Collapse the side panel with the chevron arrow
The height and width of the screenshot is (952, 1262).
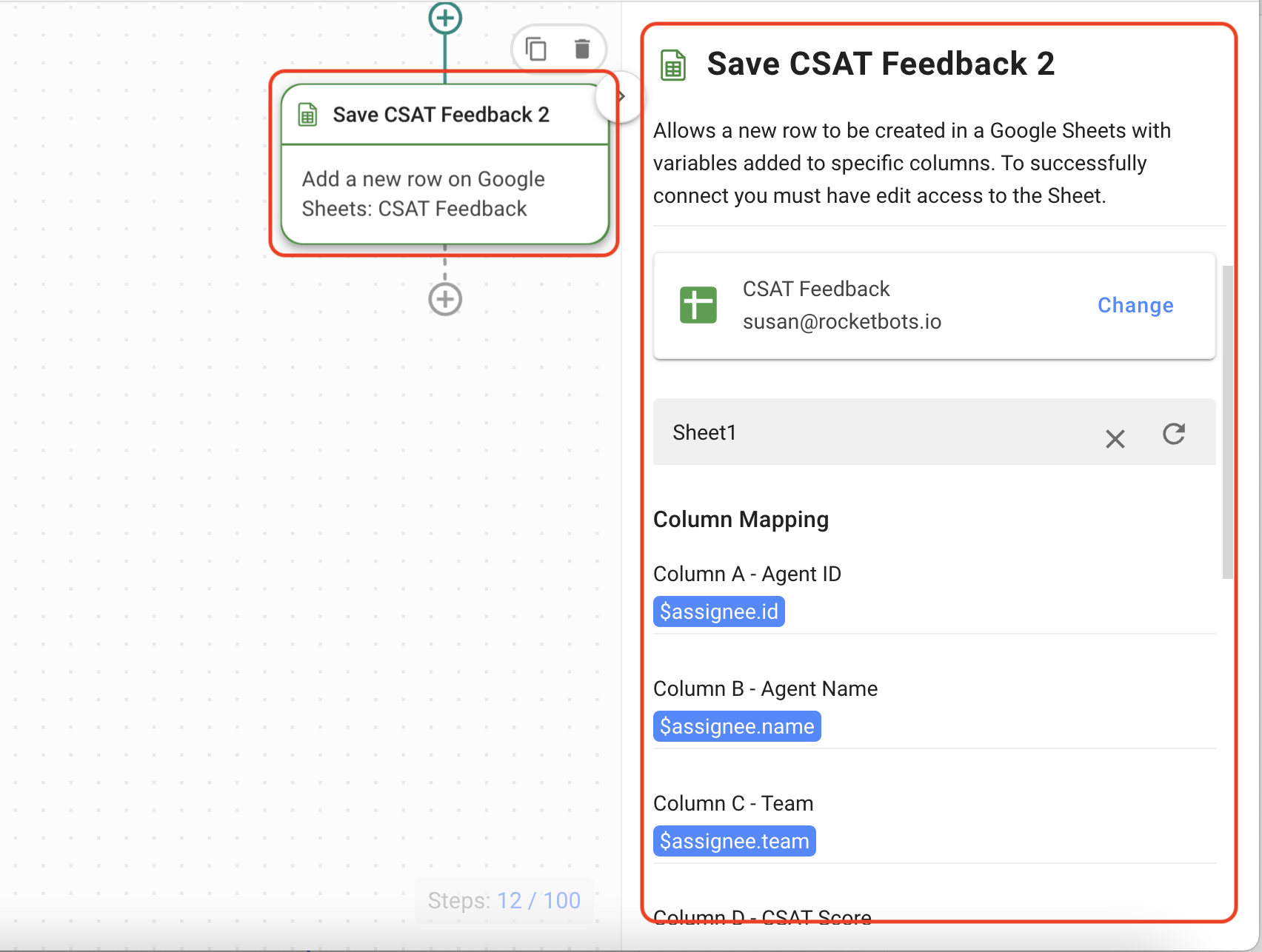tap(621, 96)
